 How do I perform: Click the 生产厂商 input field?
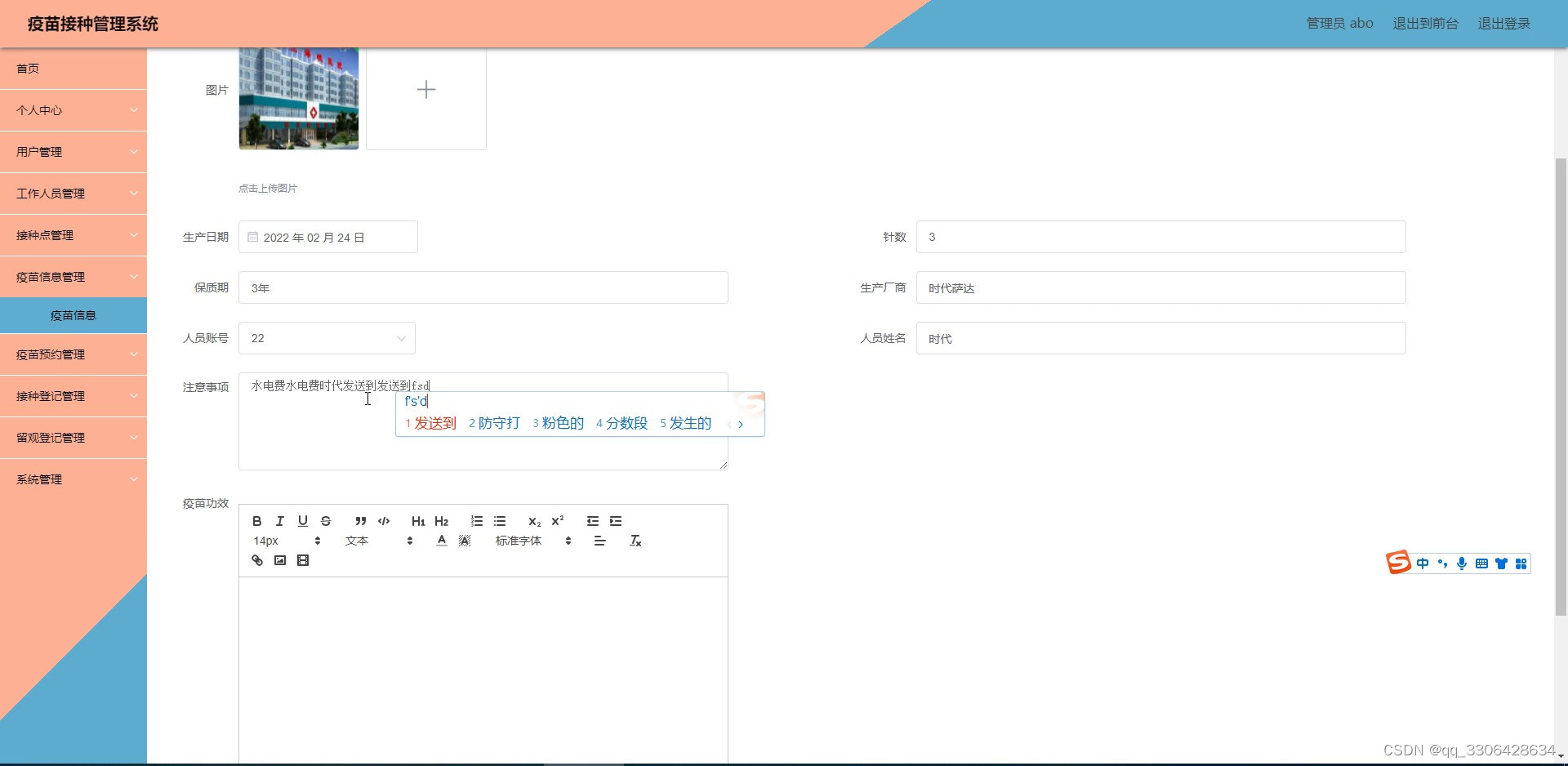(x=1161, y=287)
